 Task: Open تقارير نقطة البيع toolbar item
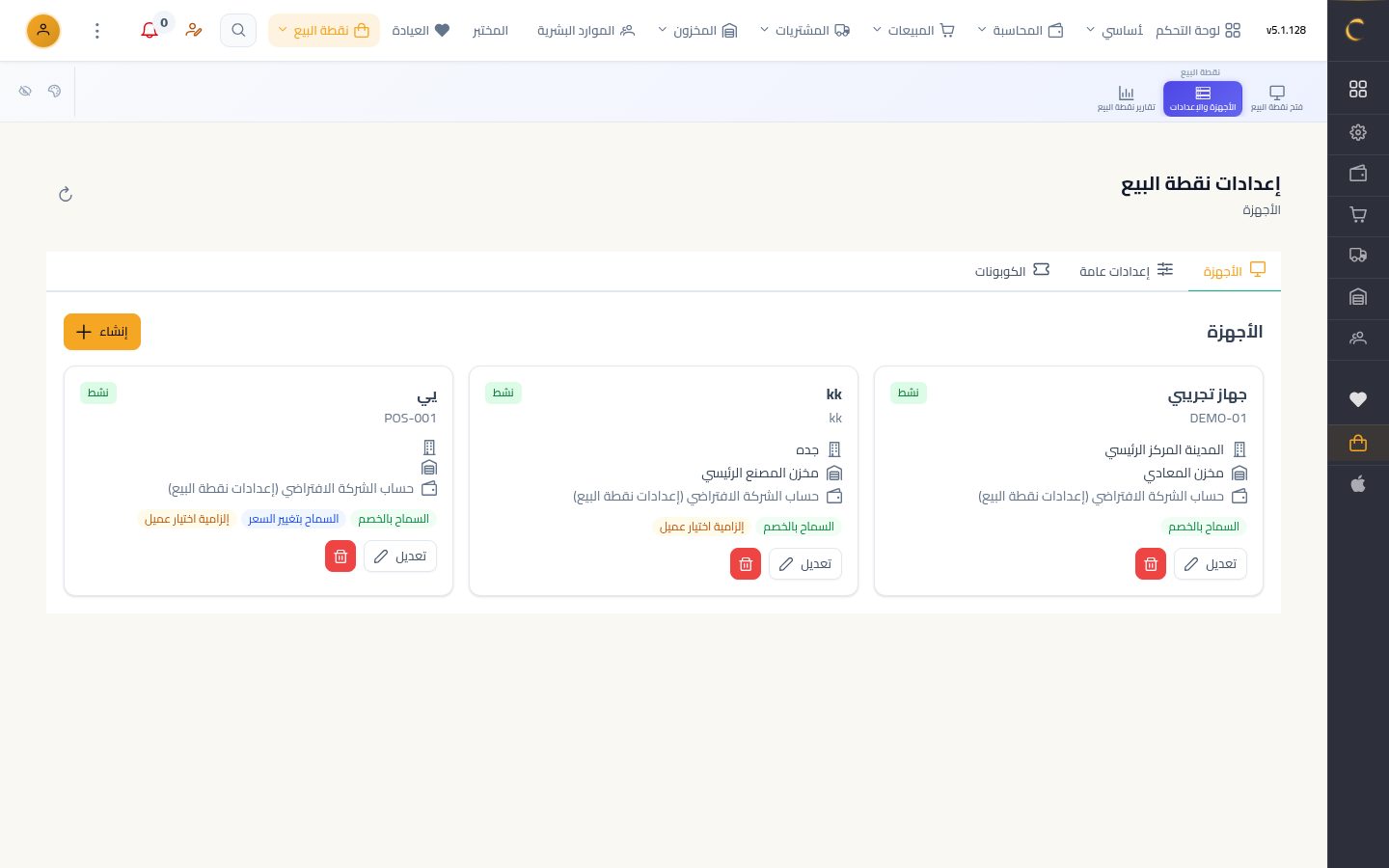point(1126,98)
